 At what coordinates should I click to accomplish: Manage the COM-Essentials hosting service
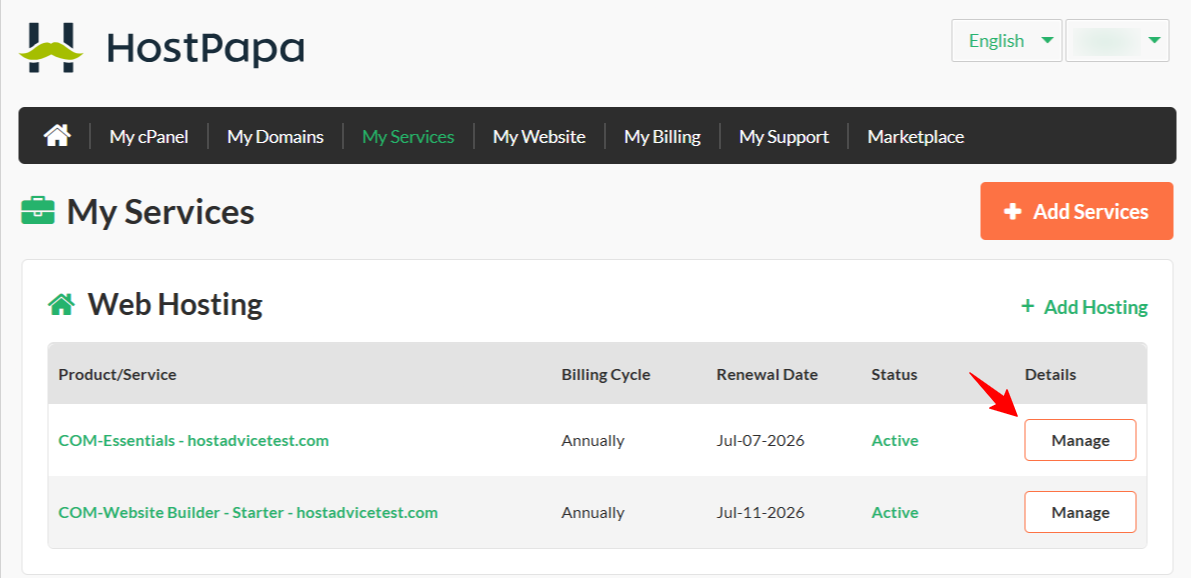(x=1080, y=440)
